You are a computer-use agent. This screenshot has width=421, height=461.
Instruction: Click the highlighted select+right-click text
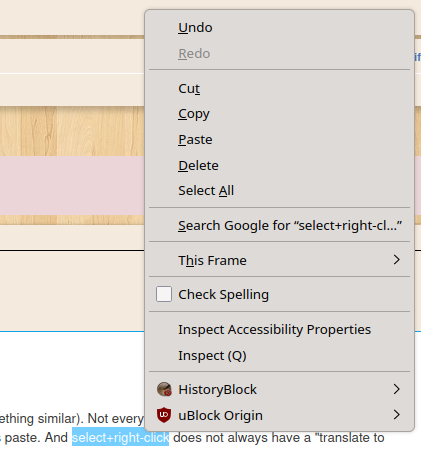pos(120,437)
